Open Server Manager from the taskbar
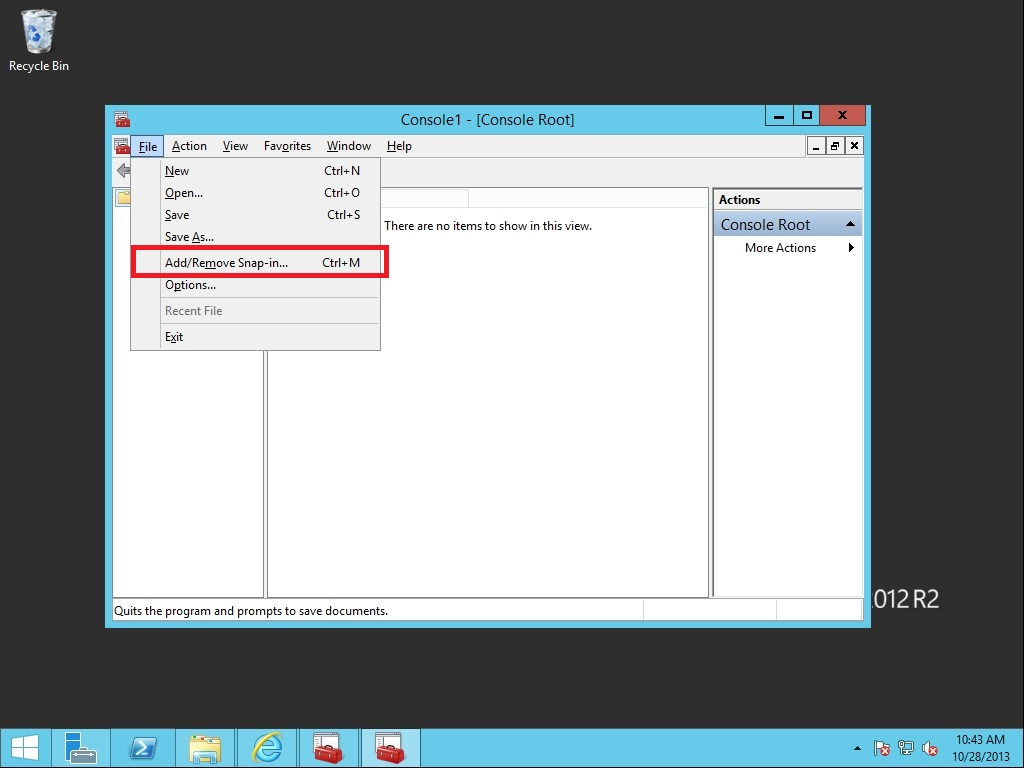 tap(81, 747)
